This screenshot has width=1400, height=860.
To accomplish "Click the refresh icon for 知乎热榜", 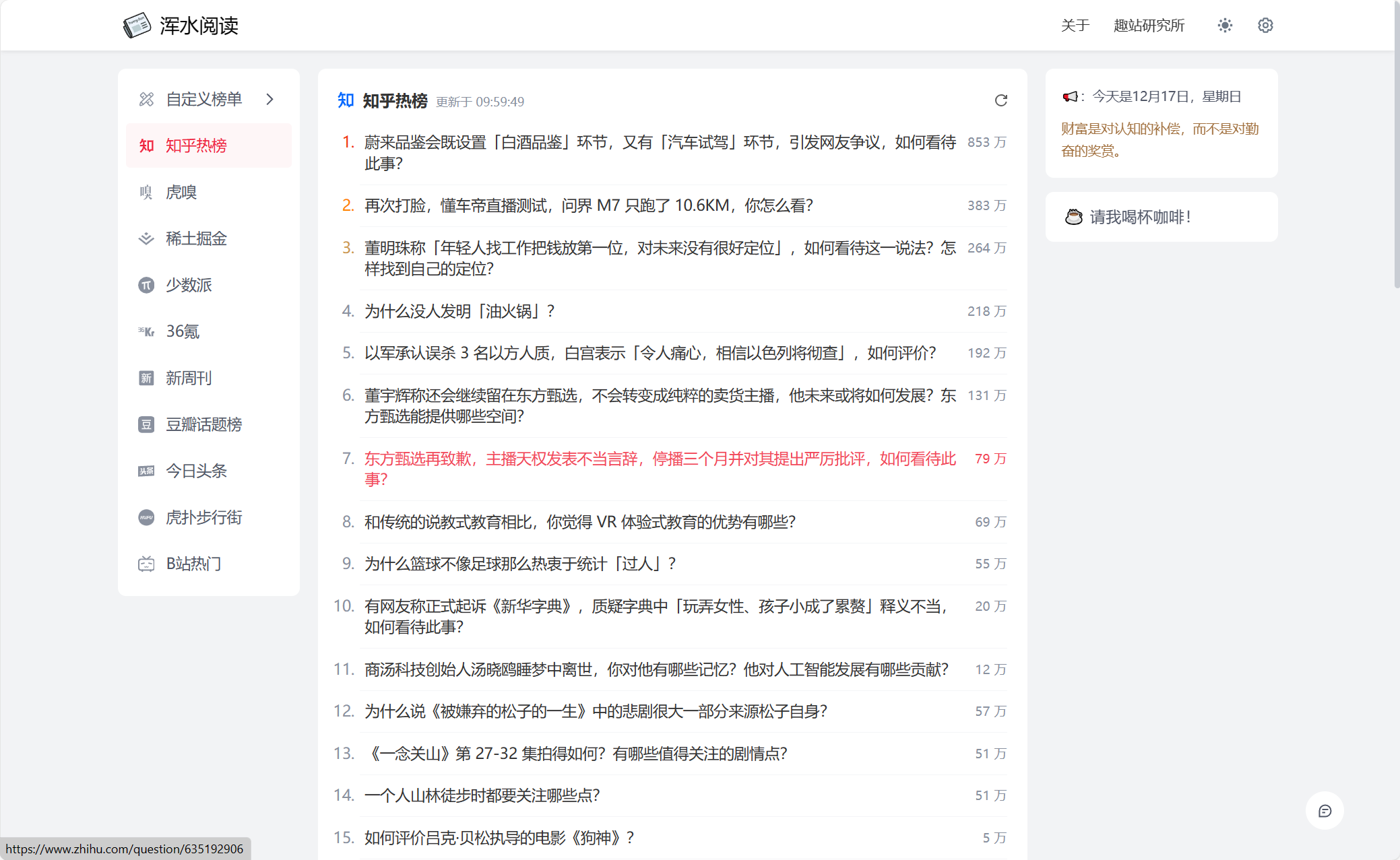I will (x=1000, y=100).
